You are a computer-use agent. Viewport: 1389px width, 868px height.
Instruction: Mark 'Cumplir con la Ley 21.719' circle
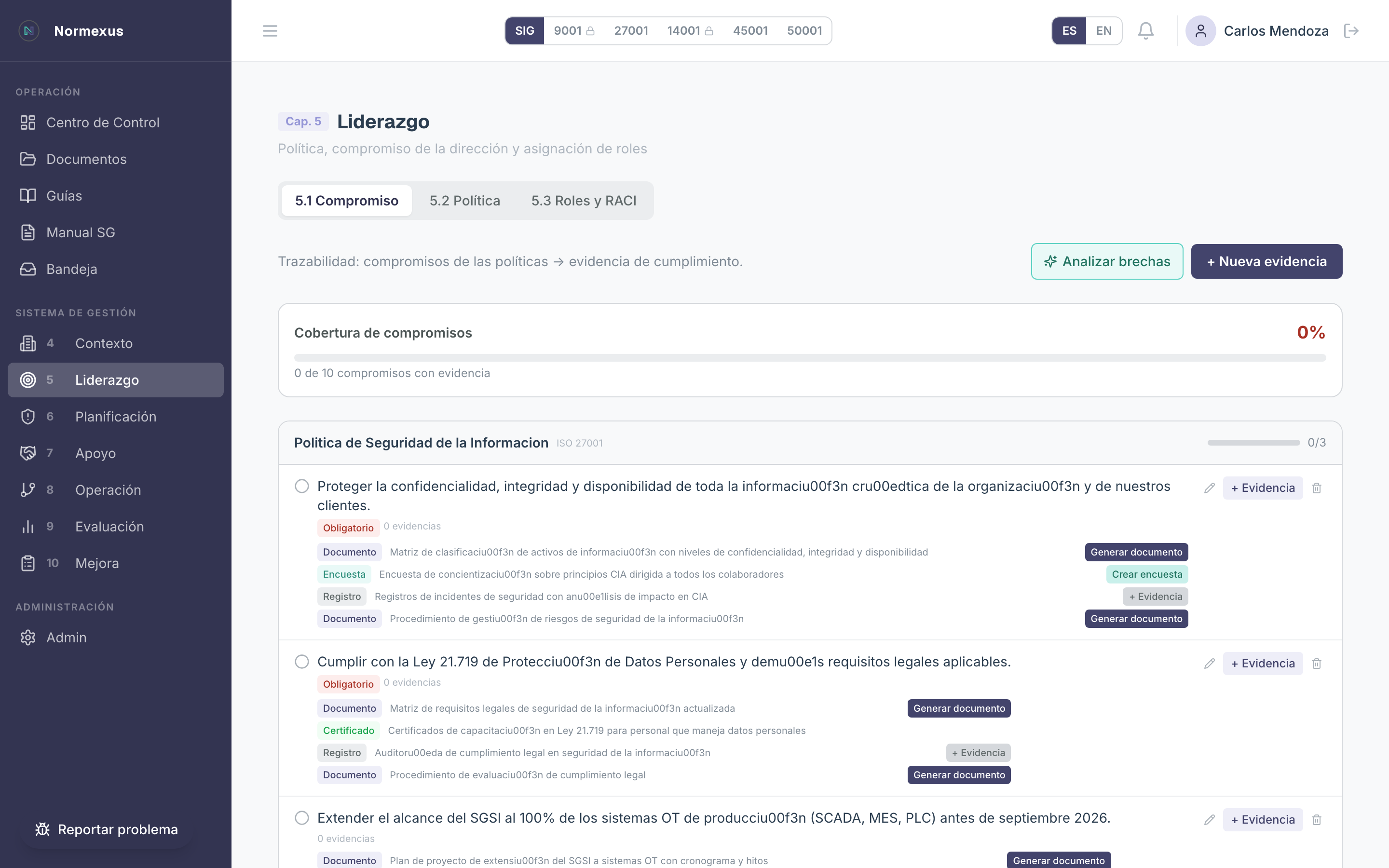(302, 662)
